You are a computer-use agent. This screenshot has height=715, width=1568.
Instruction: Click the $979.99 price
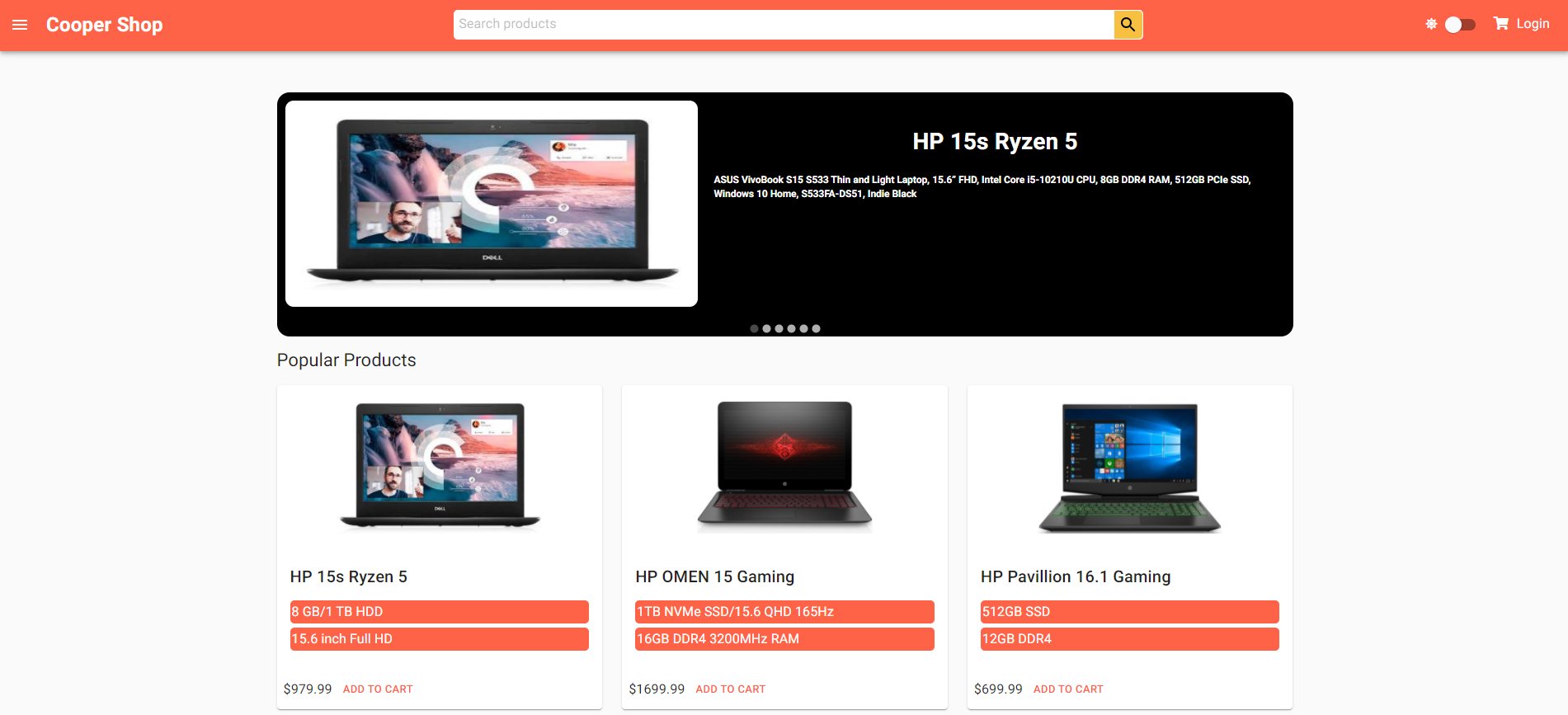pyautogui.click(x=308, y=689)
